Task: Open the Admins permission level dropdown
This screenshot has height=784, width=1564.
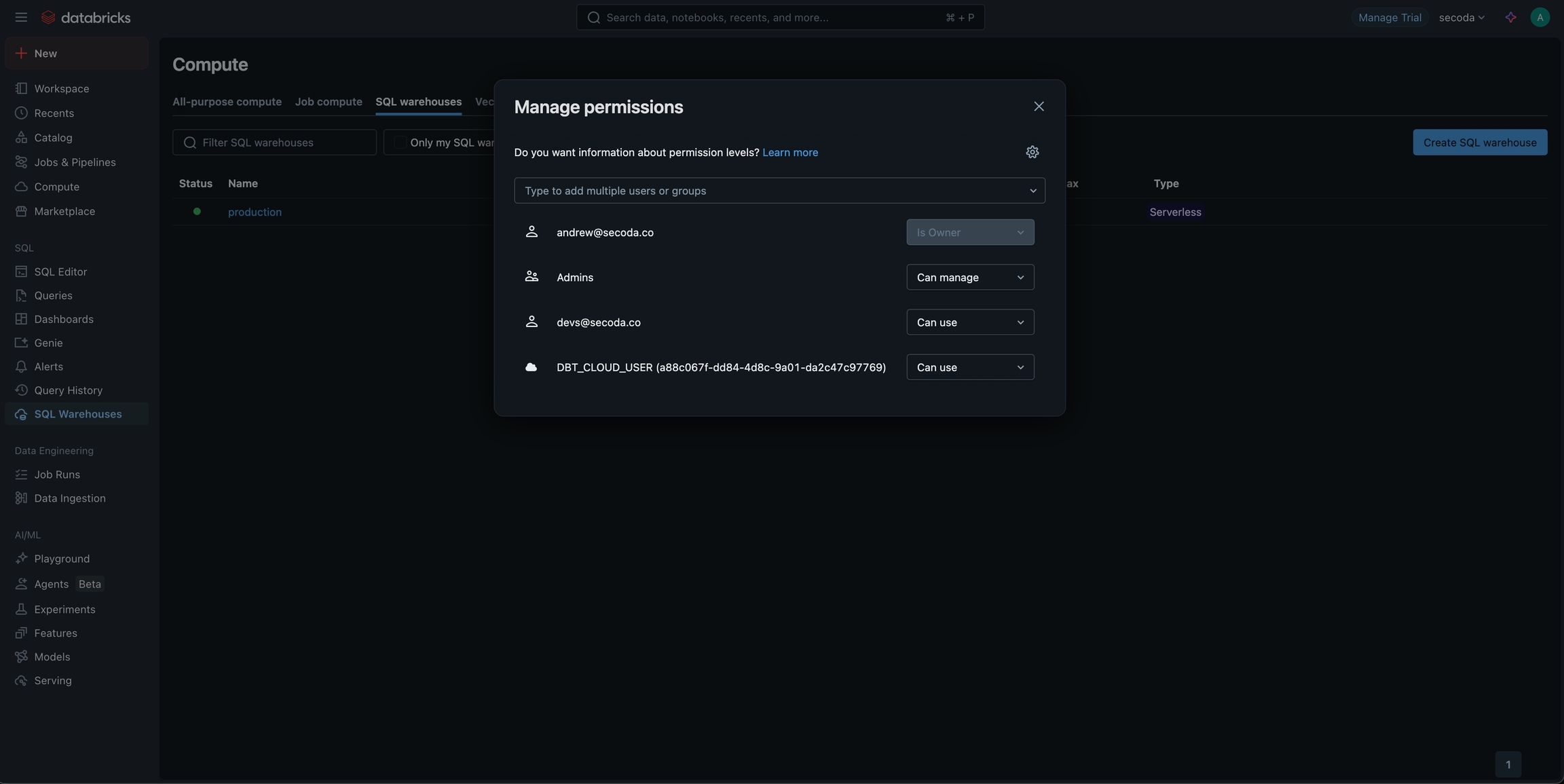Action: point(969,277)
